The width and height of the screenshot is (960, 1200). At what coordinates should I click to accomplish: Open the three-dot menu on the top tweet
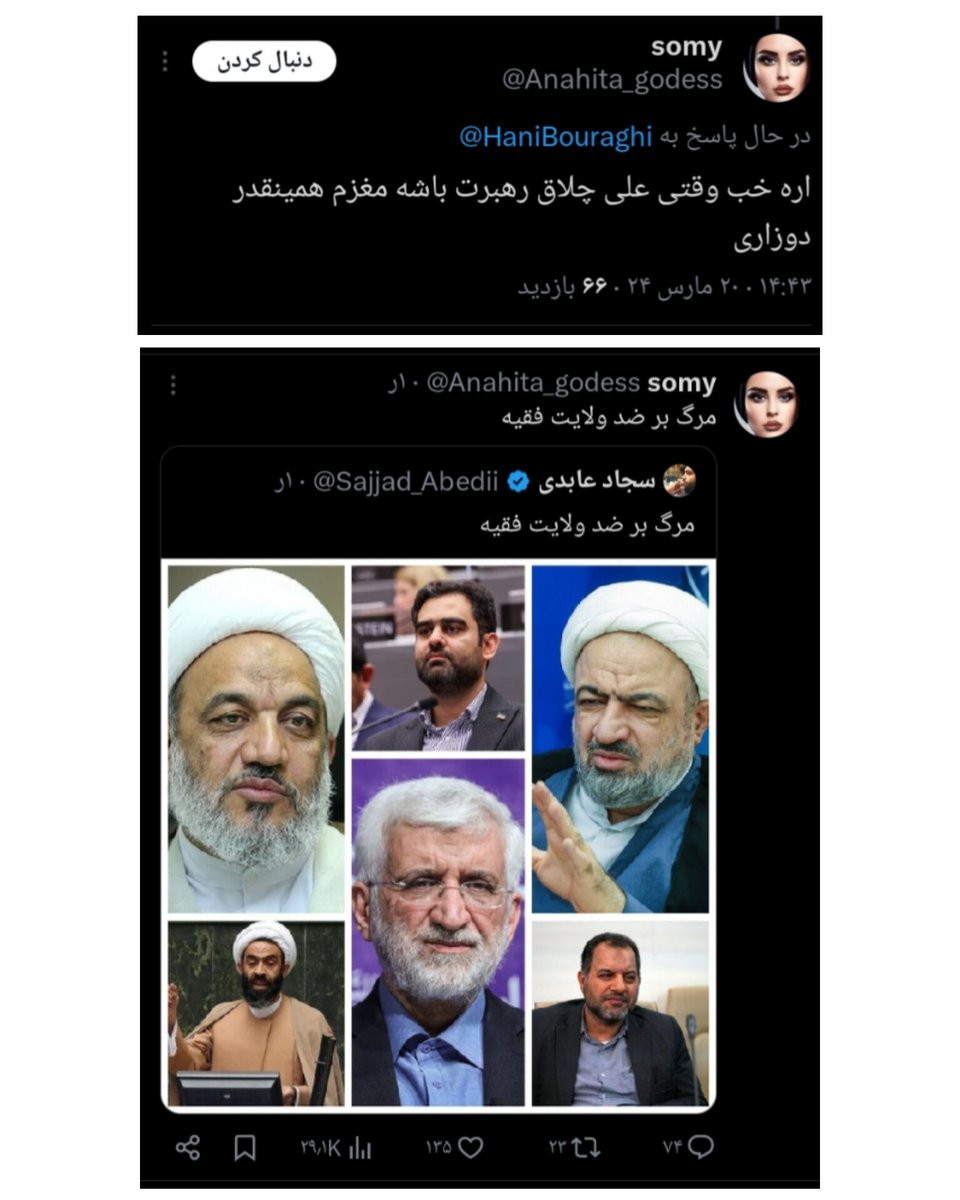pos(166,61)
